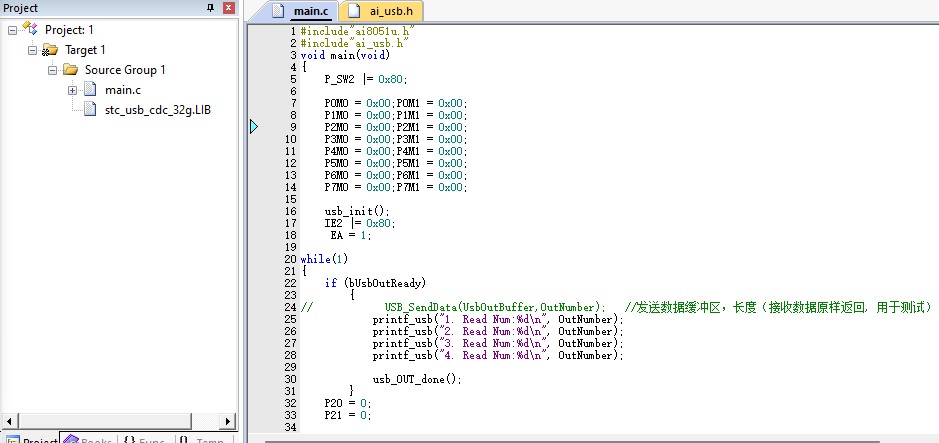The image size is (939, 443).
Task: Click the Source Group 1 folder icon
Action: (x=70, y=70)
